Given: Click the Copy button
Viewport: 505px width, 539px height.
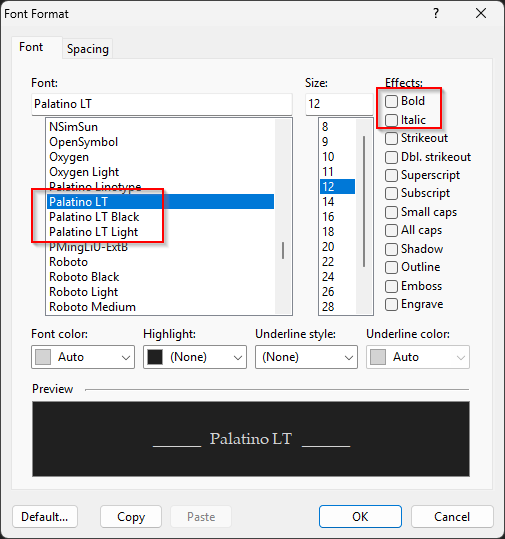Looking at the screenshot, I should point(131,516).
